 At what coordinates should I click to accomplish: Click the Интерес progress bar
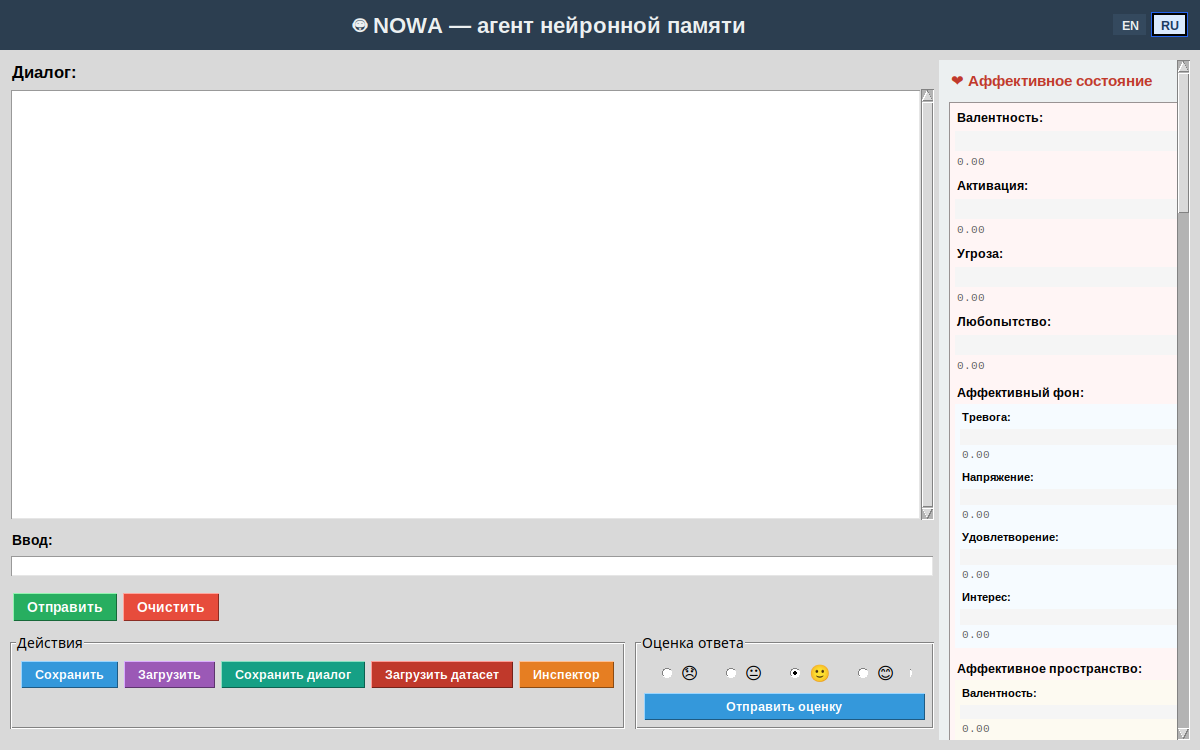(1069, 617)
